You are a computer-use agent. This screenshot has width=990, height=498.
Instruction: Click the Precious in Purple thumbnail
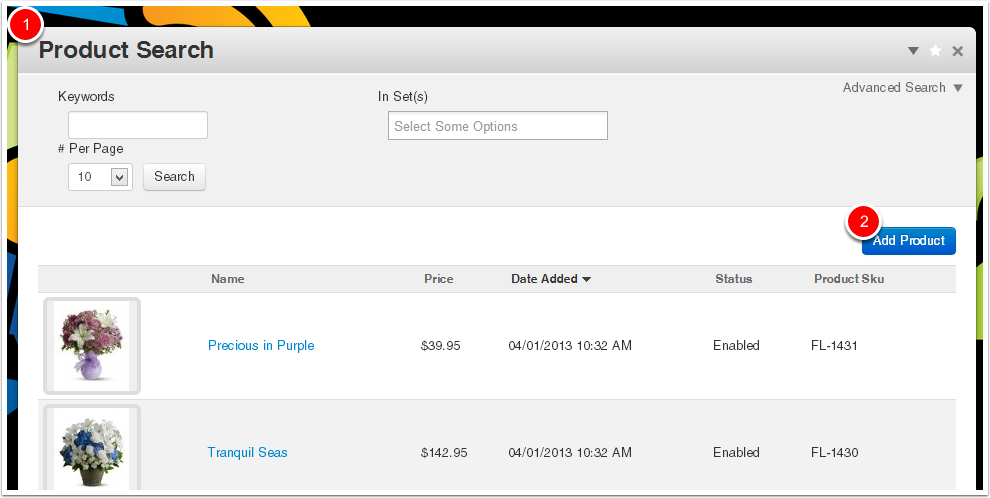(92, 346)
